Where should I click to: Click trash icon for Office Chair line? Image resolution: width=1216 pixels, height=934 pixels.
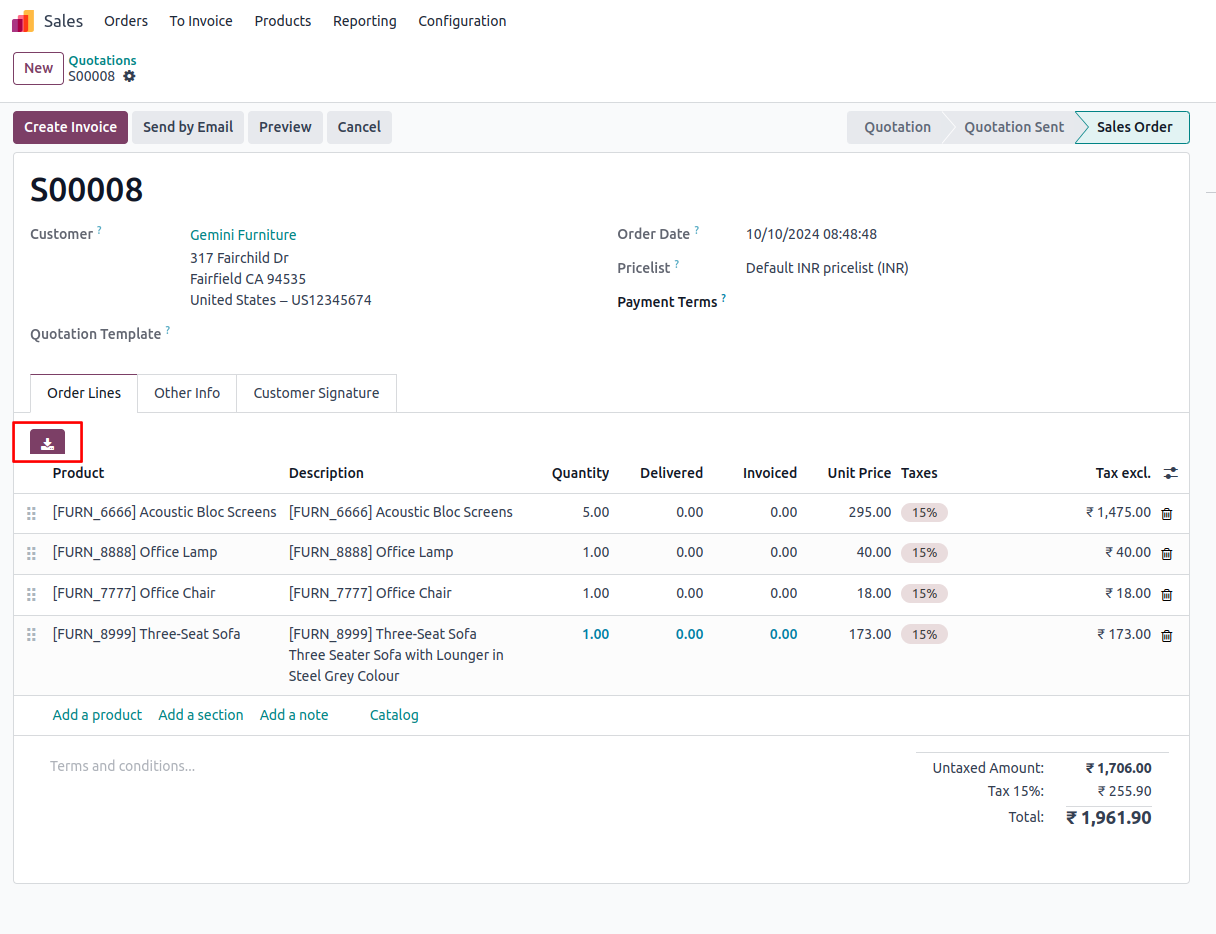(x=1166, y=594)
